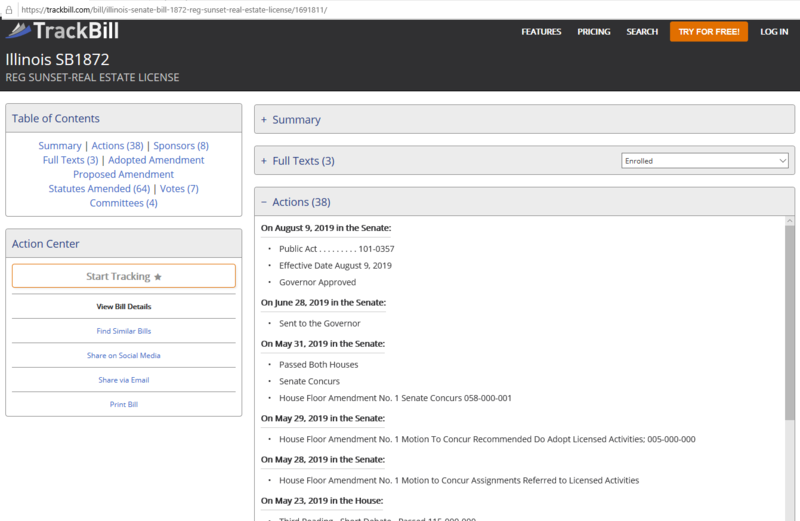Click 'On May 28, 2019 in the Senate' heading
The image size is (800, 521).
pyautogui.click(x=322, y=460)
